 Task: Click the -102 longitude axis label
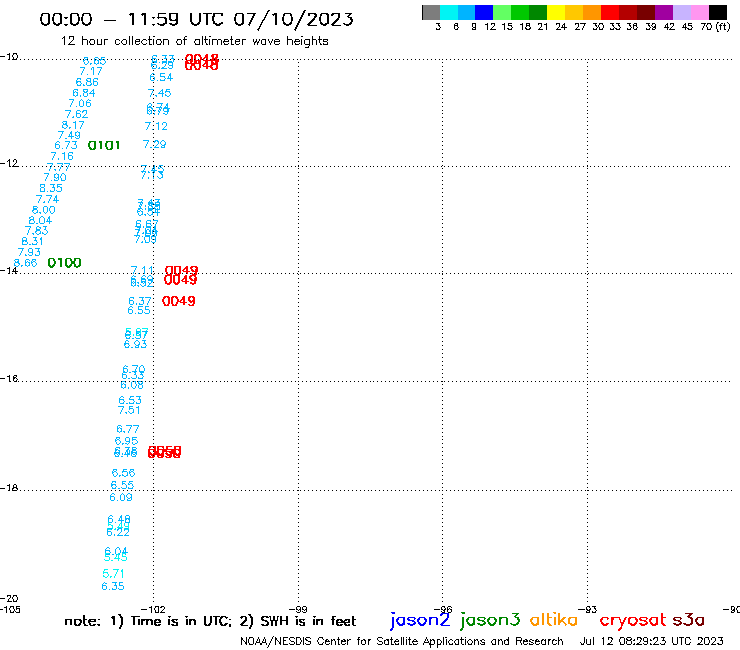pyautogui.click(x=152, y=610)
